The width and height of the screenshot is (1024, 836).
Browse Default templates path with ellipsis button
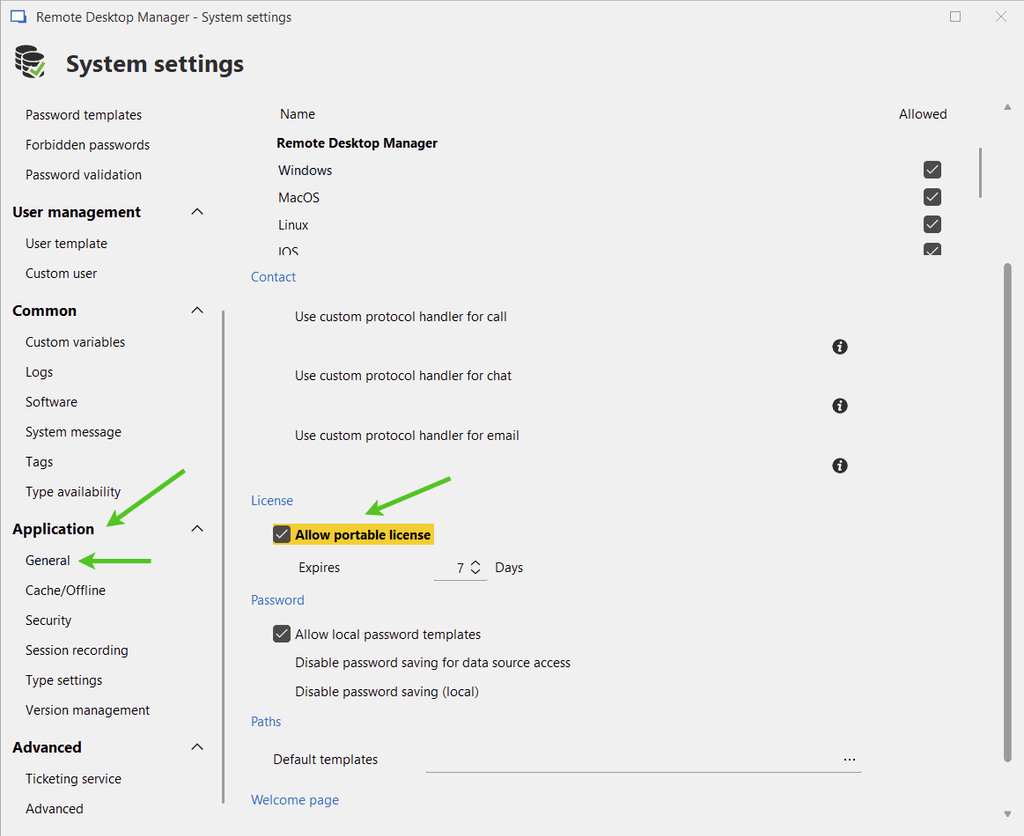[849, 760]
